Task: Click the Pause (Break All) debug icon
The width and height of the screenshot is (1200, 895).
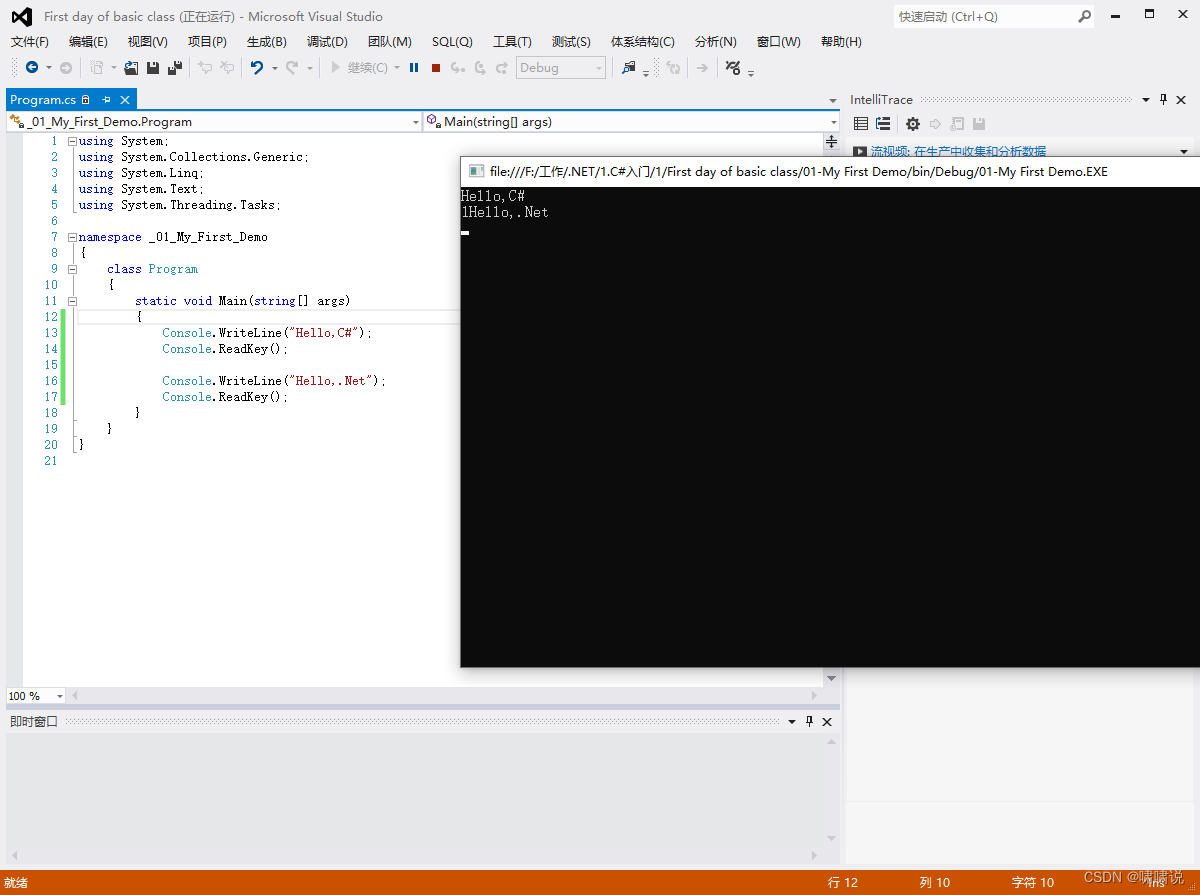Action: point(414,67)
